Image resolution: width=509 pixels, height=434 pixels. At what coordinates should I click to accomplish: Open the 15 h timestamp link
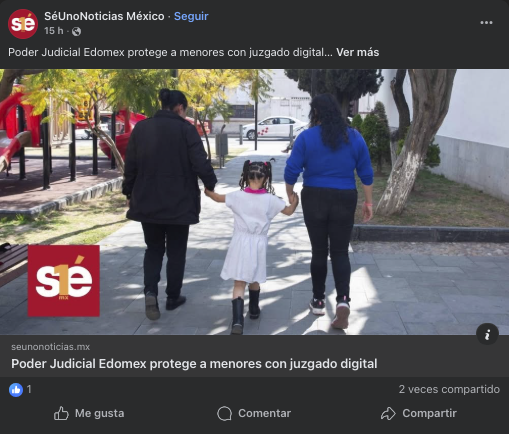pos(53,31)
